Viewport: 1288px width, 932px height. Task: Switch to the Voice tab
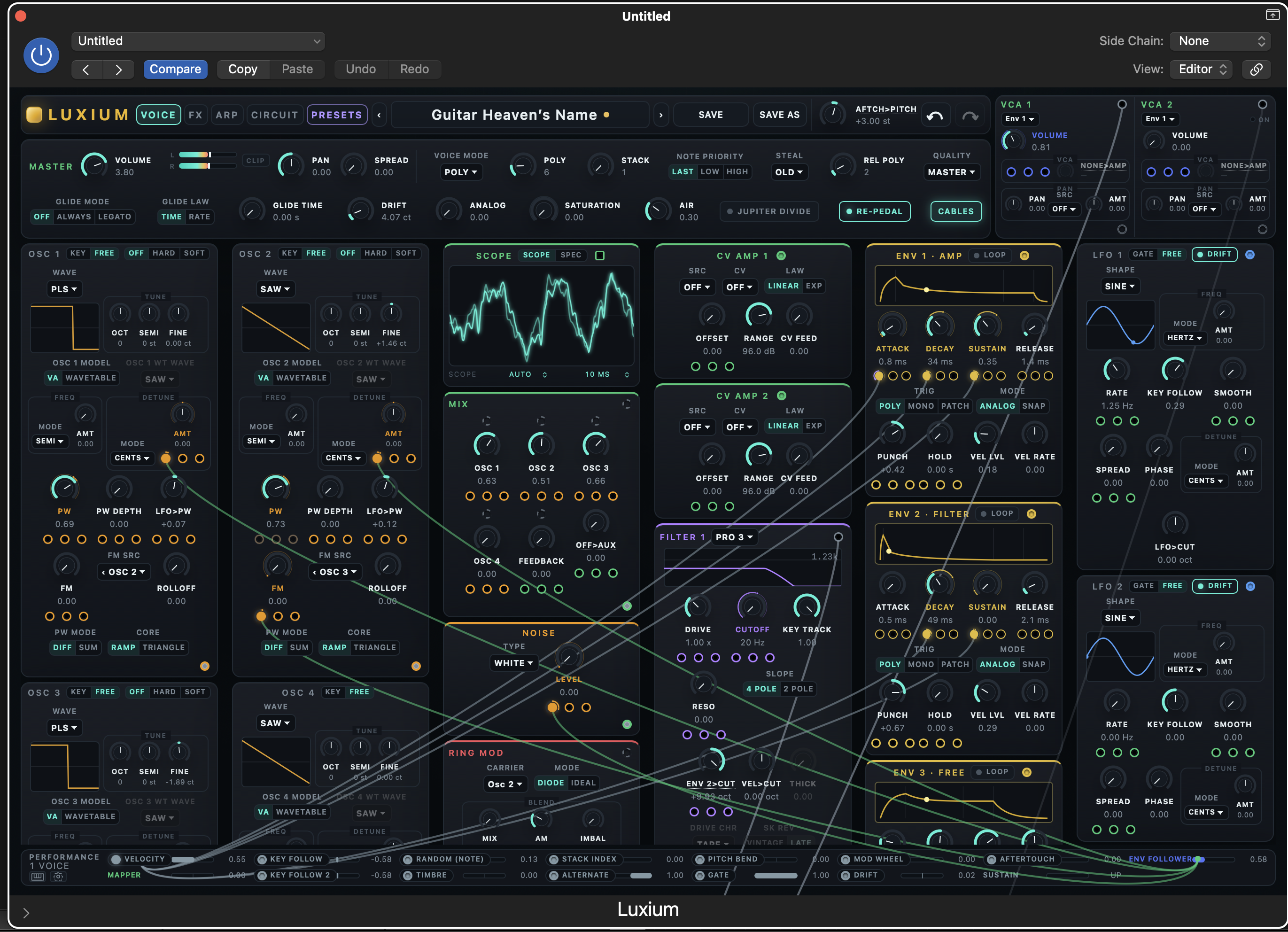(158, 115)
